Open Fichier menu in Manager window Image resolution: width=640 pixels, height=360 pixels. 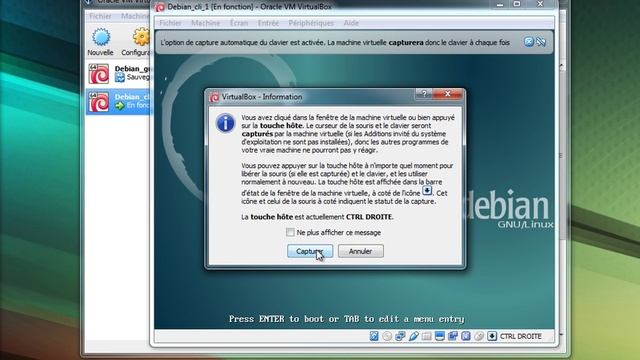(x=100, y=16)
